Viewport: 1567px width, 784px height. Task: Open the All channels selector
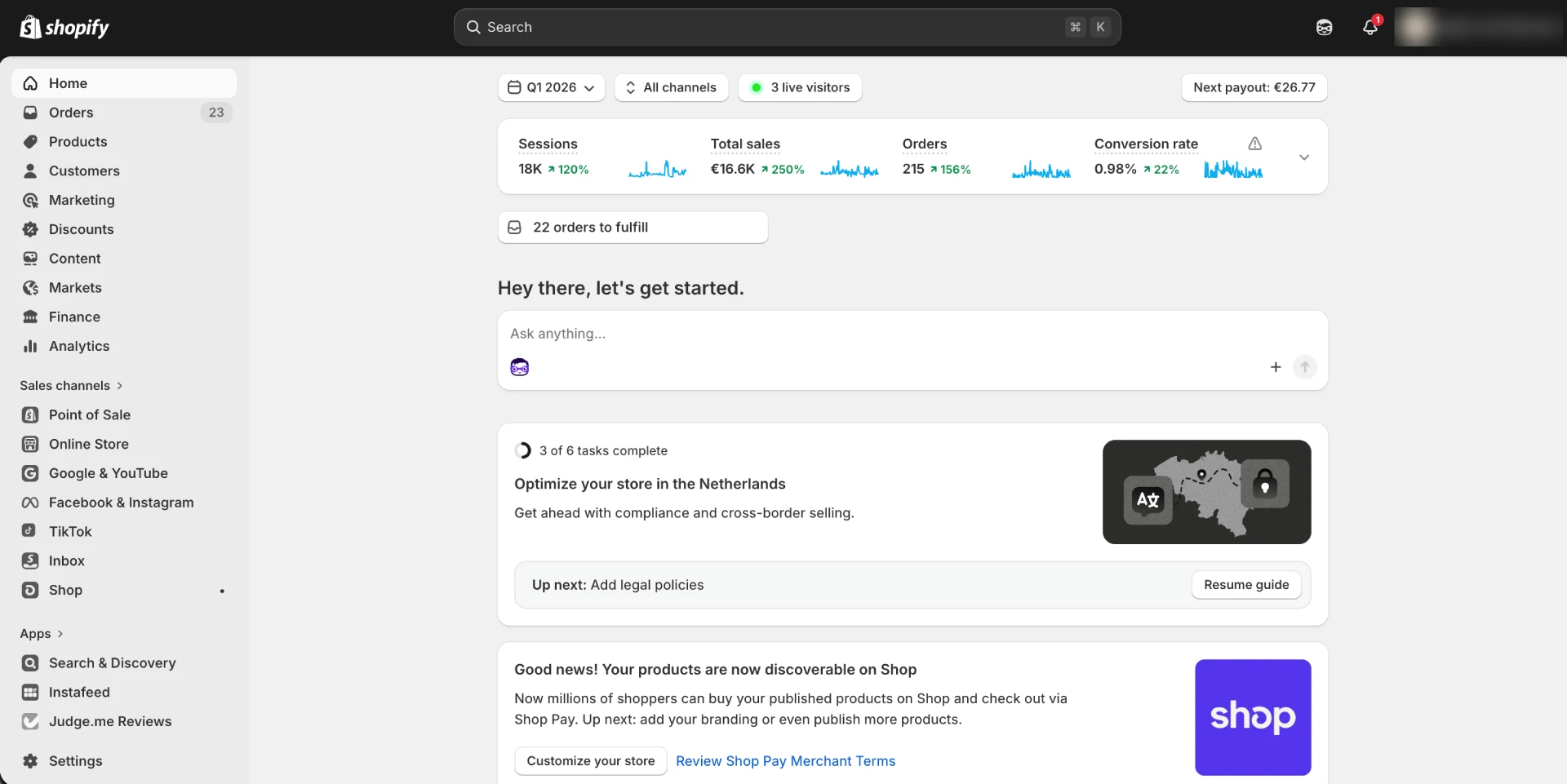coord(671,87)
